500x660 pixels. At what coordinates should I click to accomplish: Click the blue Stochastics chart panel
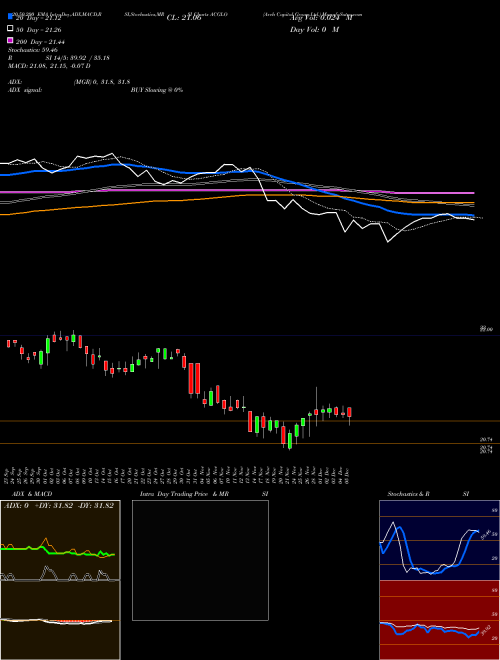tap(439, 540)
